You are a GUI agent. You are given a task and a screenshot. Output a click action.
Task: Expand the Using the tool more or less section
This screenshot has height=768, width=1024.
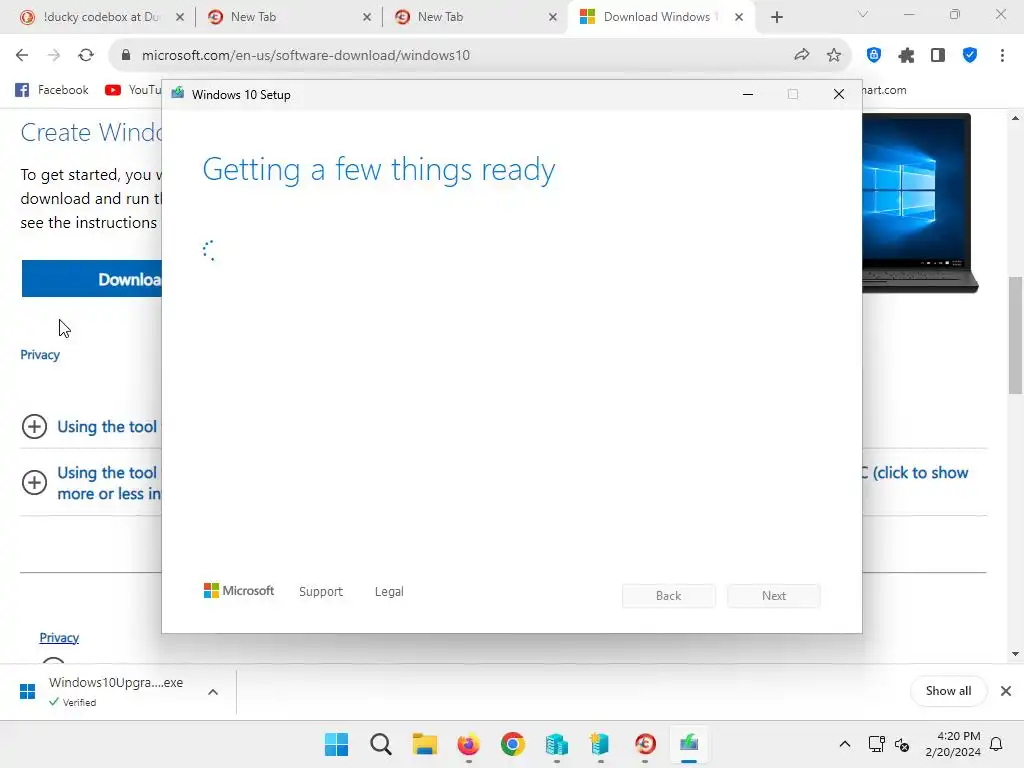[x=34, y=483]
